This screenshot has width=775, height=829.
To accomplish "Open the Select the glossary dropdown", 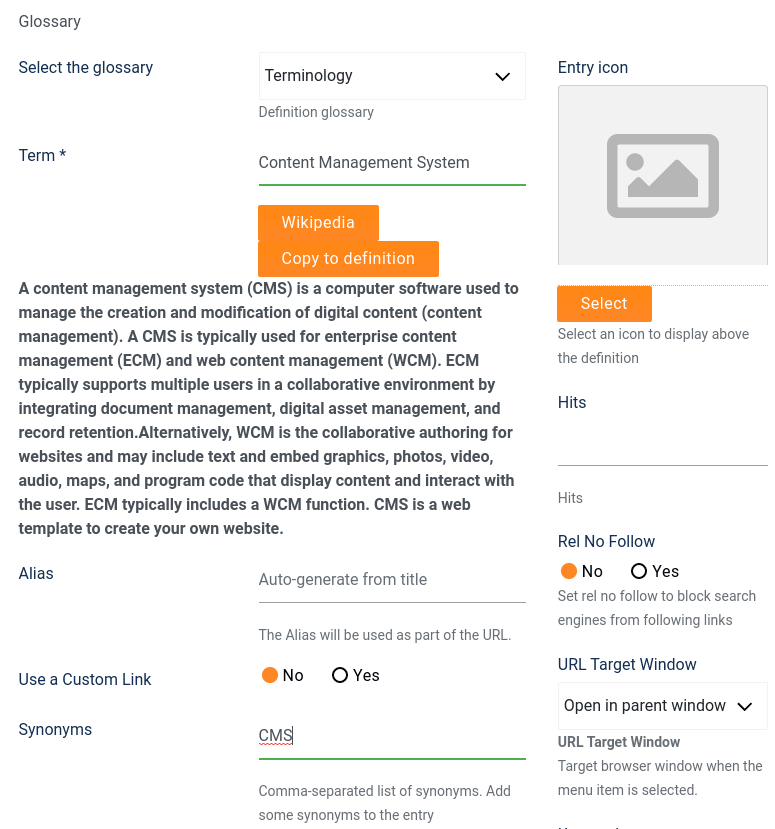I will pos(391,76).
